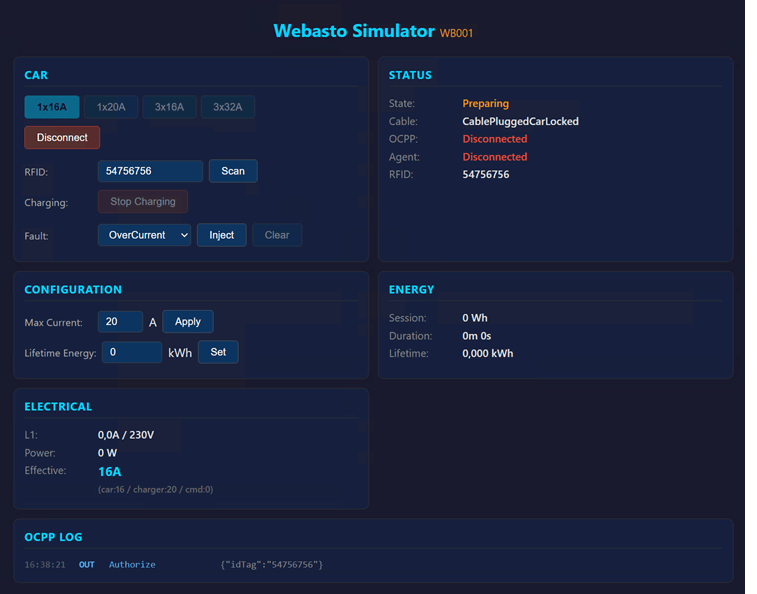Click the CONFIGURATION panel heading
Viewport: 757px width, 594px height.
[73, 290]
